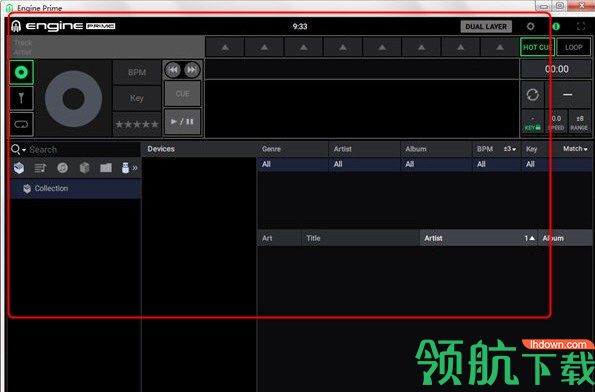Click the track overview waveform strip

coord(362,69)
